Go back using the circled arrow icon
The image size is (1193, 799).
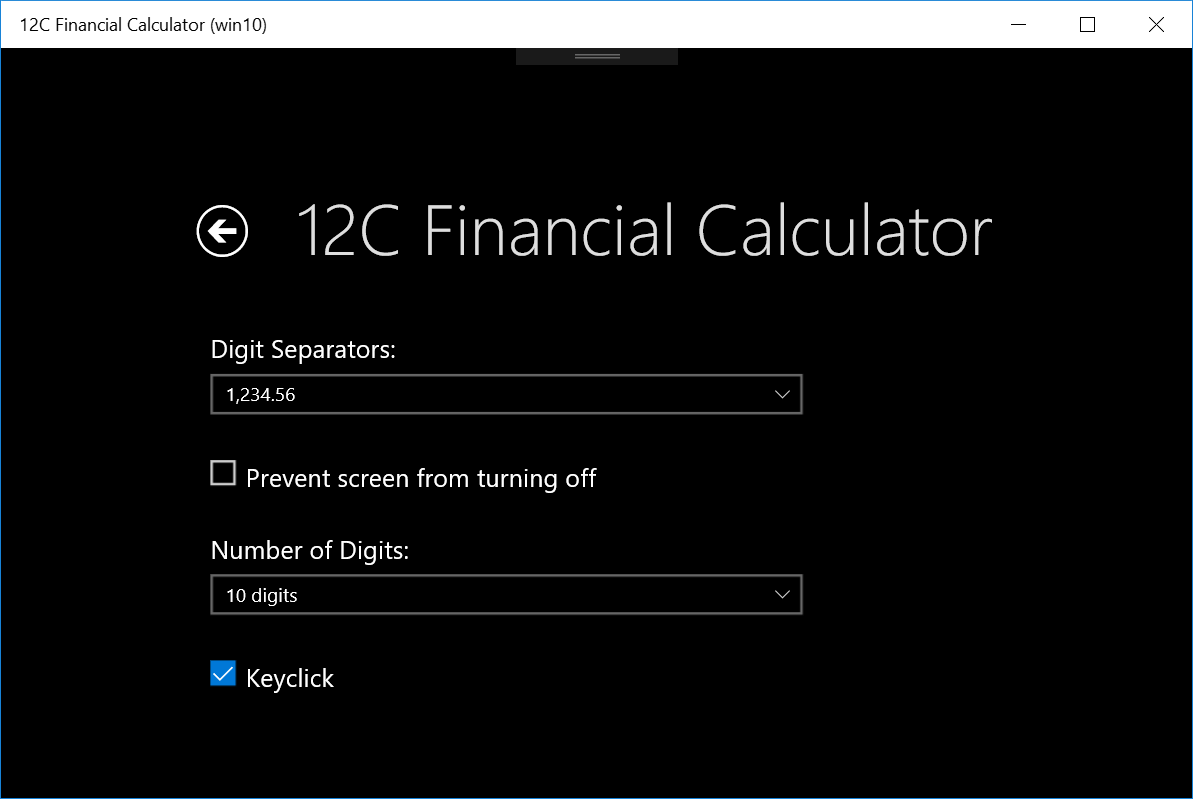(x=222, y=231)
